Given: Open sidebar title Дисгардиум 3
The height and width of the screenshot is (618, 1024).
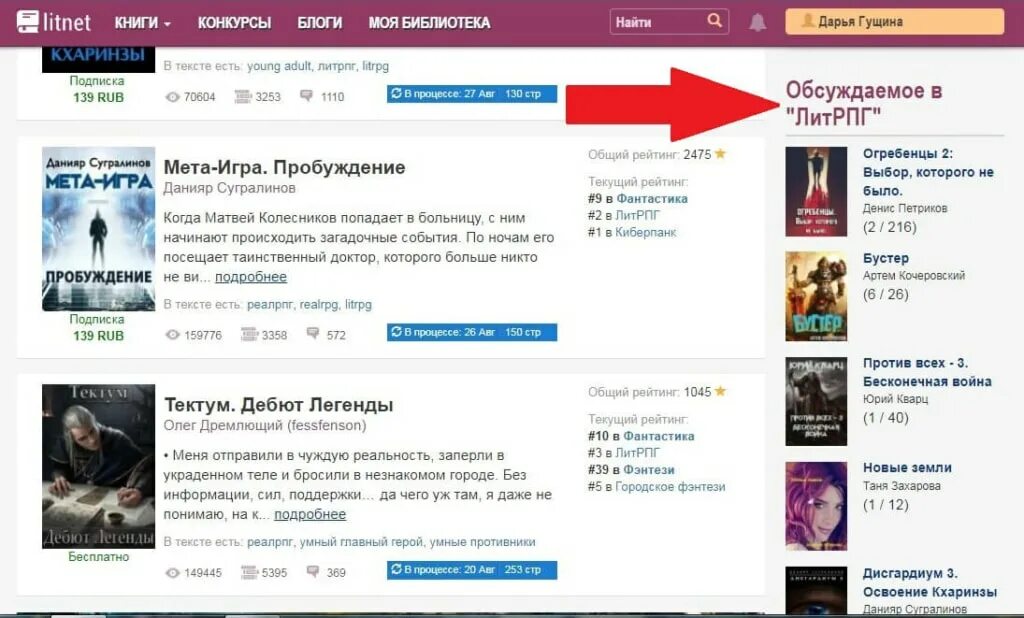Looking at the screenshot, I should pyautogui.click(x=930, y=583).
